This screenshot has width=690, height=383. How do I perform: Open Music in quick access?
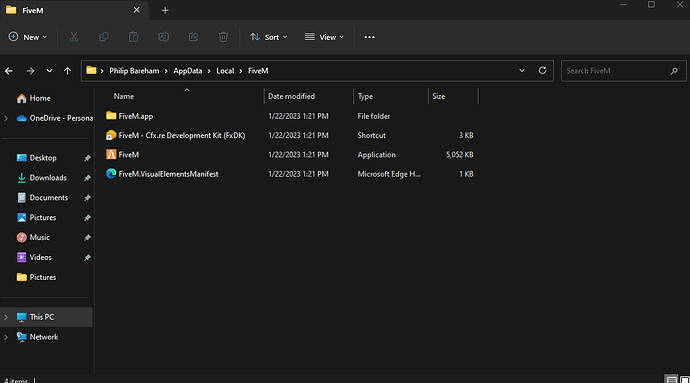pos(39,238)
